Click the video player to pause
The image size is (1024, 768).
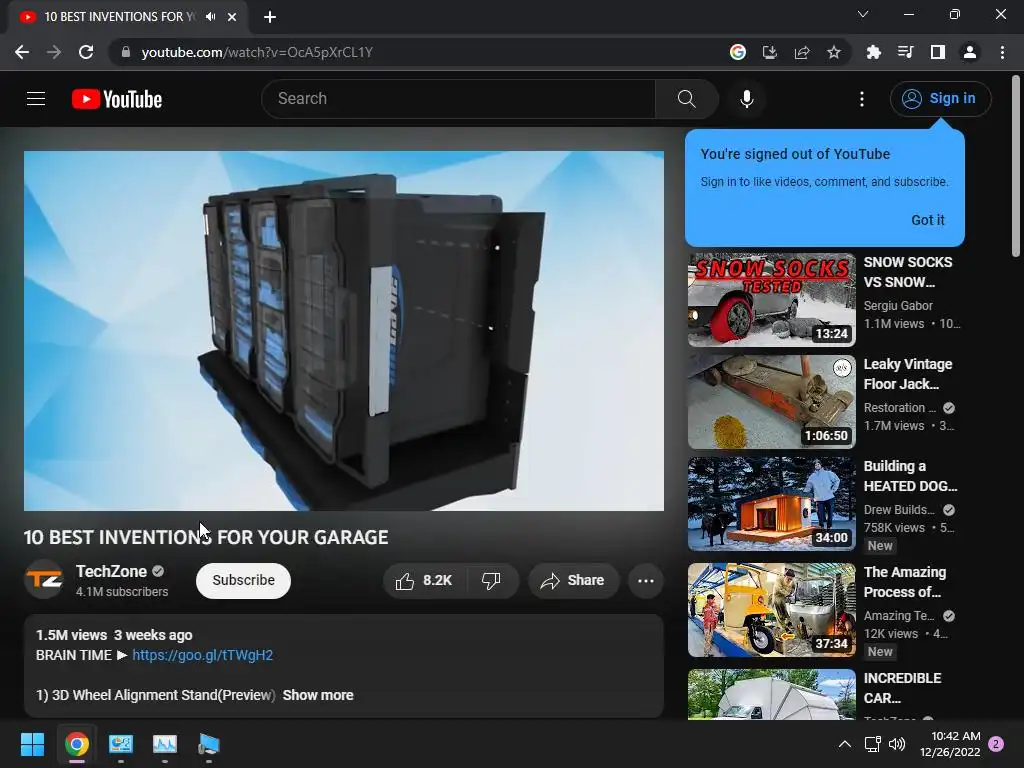(344, 331)
